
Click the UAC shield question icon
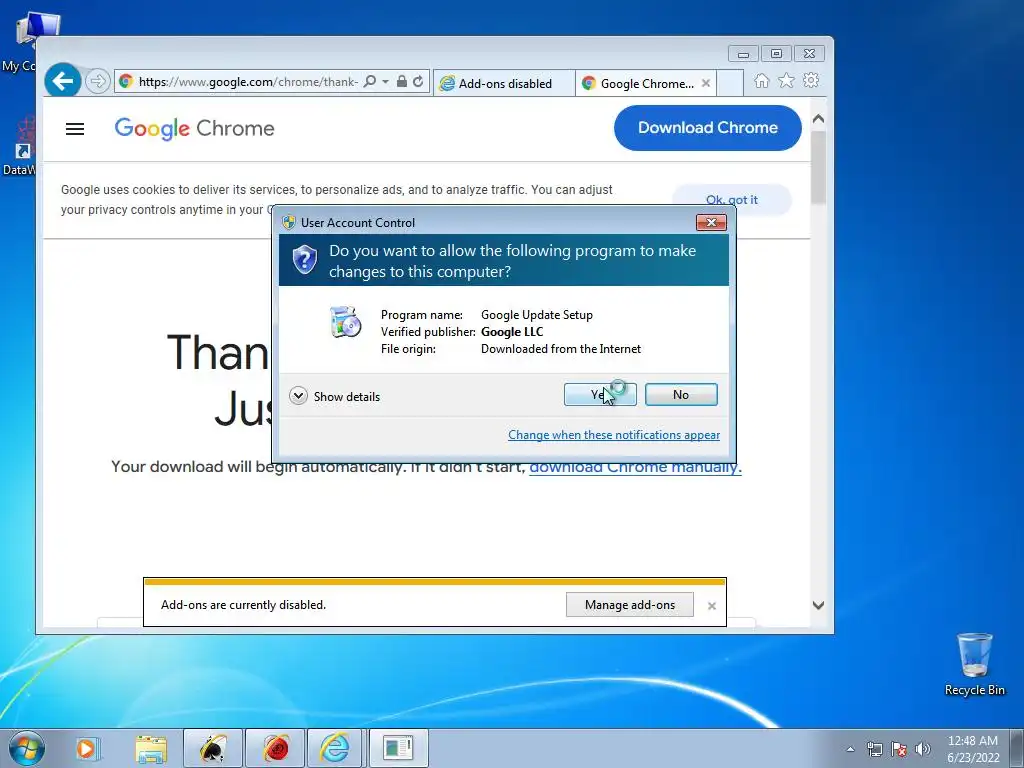pyautogui.click(x=304, y=260)
